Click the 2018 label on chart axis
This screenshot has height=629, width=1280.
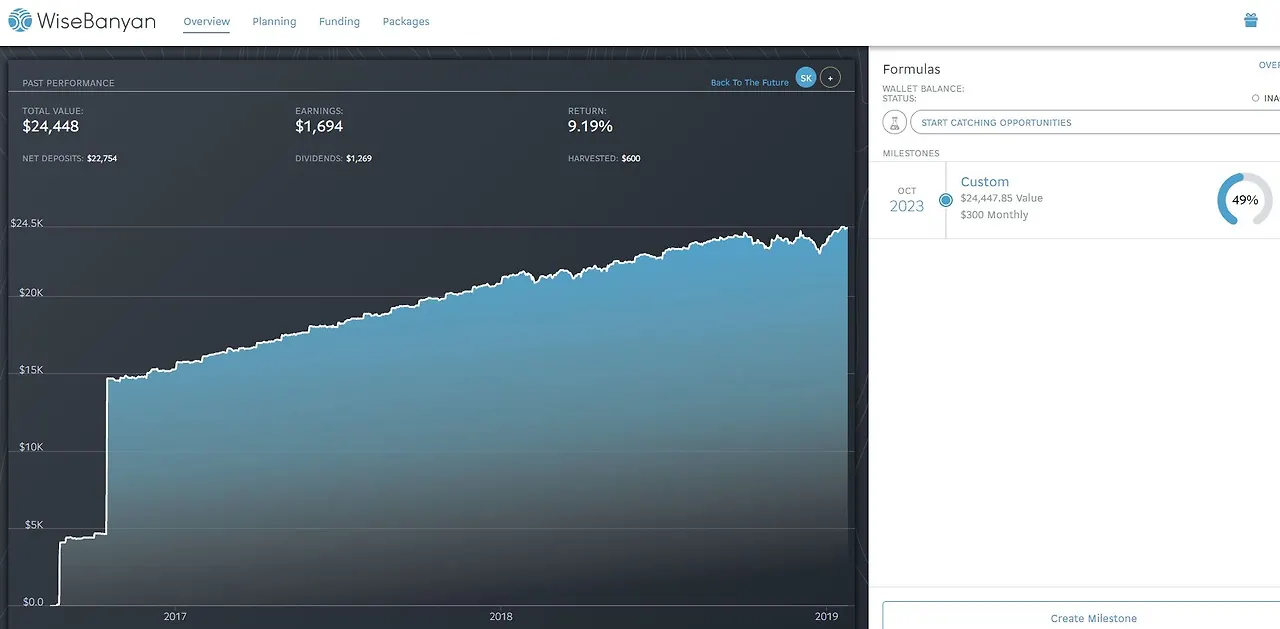pyautogui.click(x=501, y=616)
